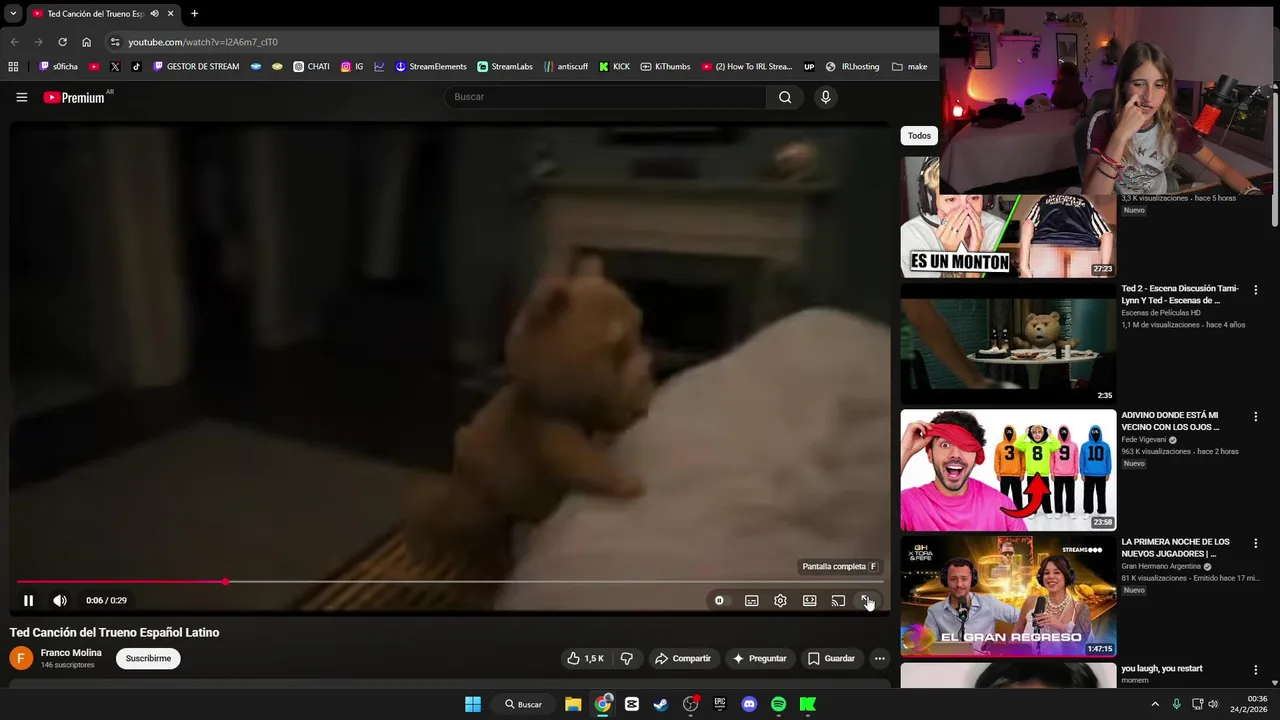Screen dimensions: 1280x720
Task: Open Discord from the taskbar
Action: (749, 704)
